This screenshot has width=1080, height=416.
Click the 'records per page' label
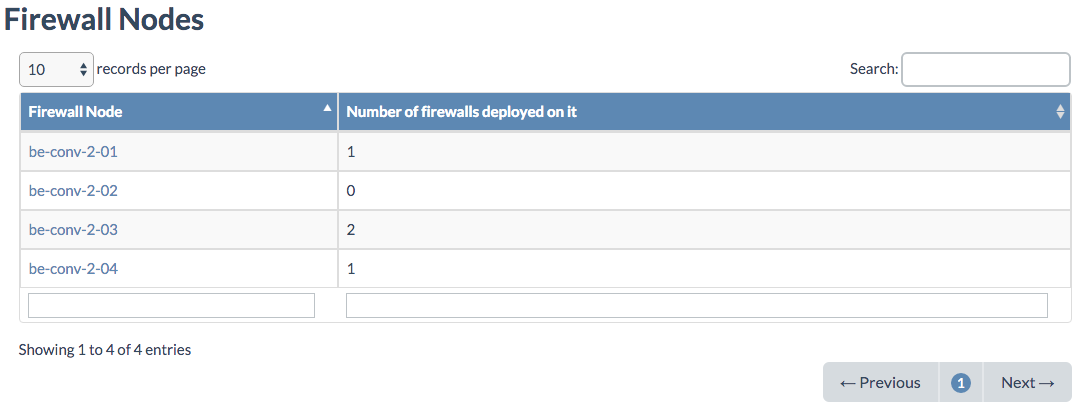coord(151,69)
